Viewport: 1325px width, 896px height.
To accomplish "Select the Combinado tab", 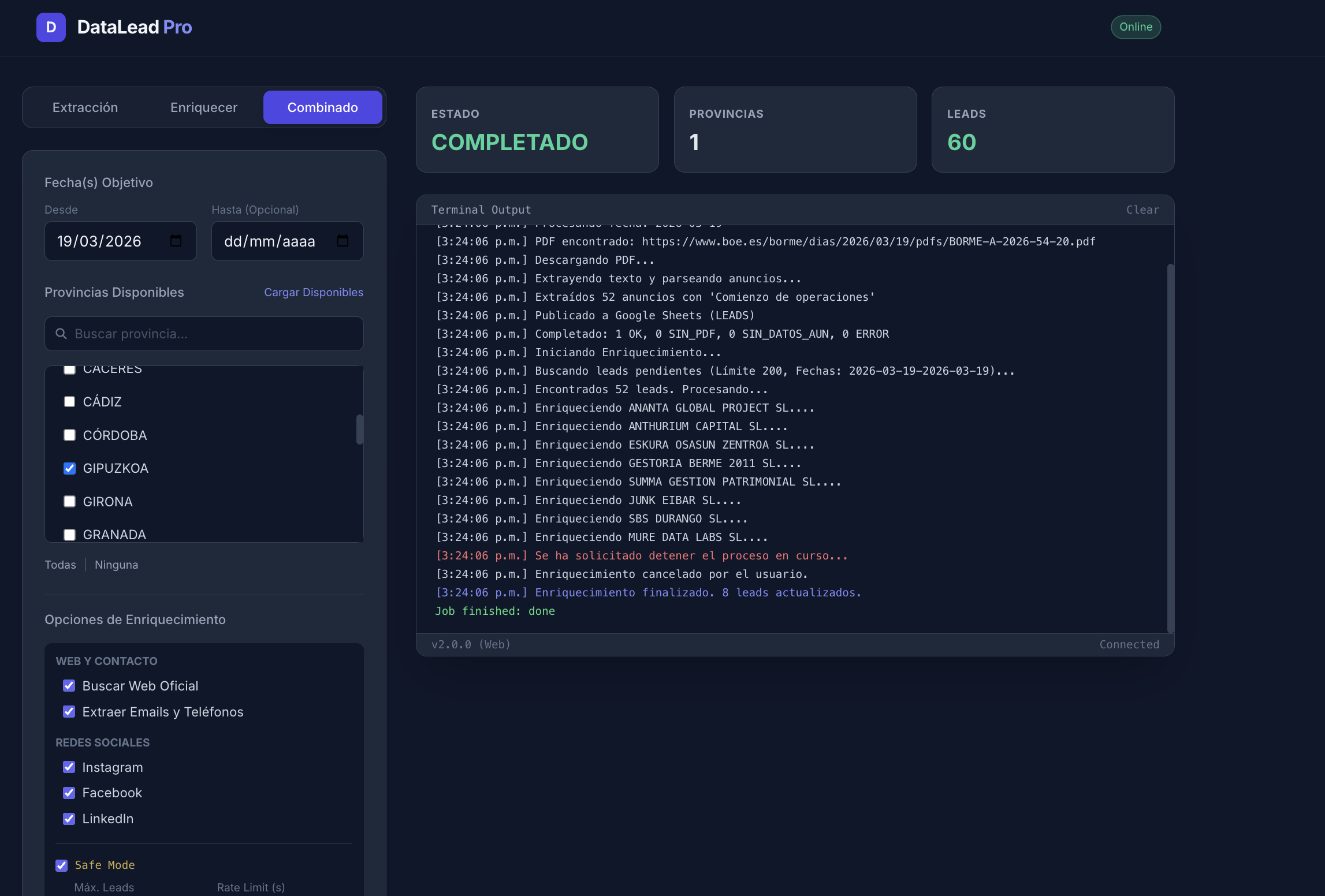I will (x=322, y=107).
